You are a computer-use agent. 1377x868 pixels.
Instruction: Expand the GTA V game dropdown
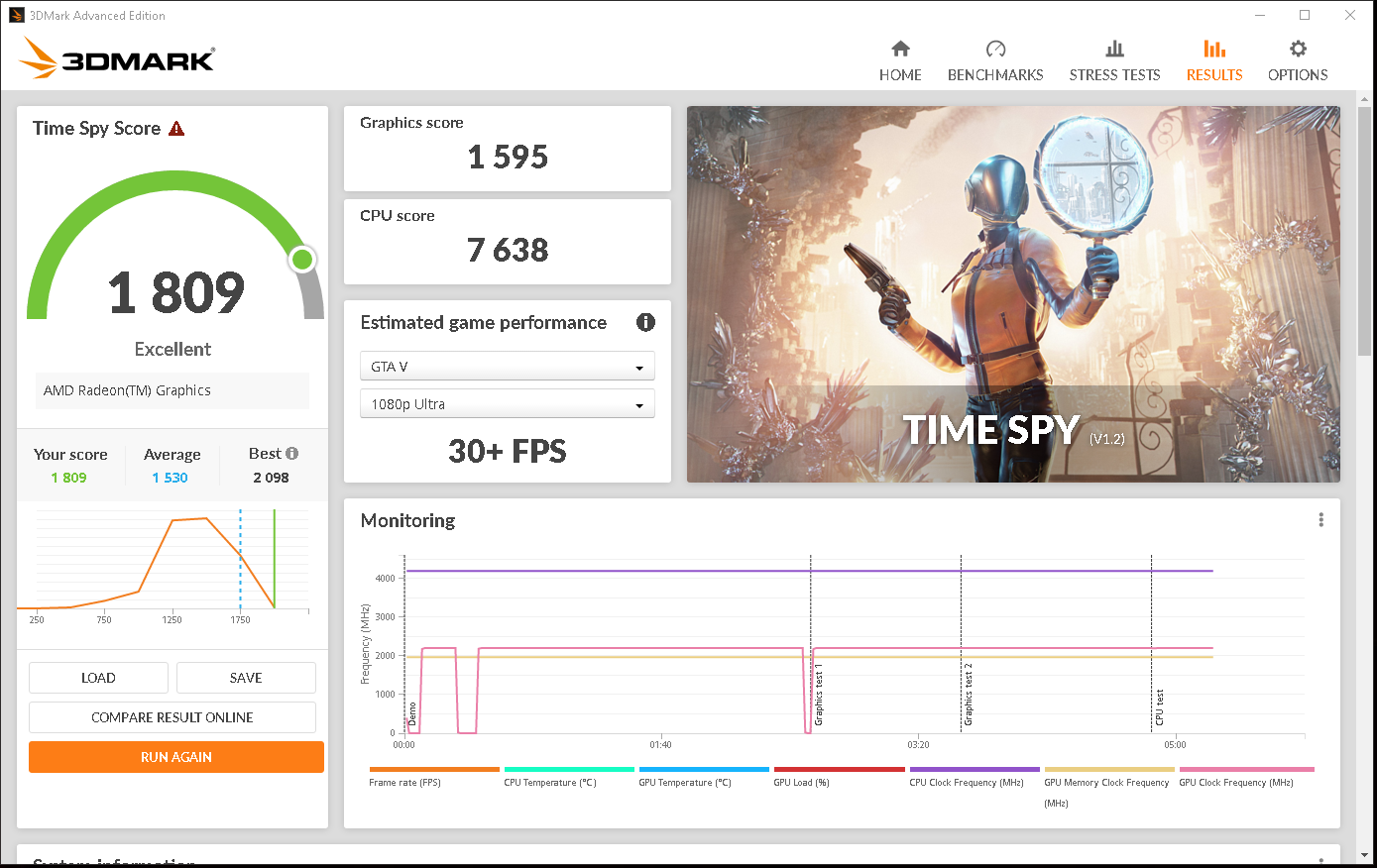[507, 367]
